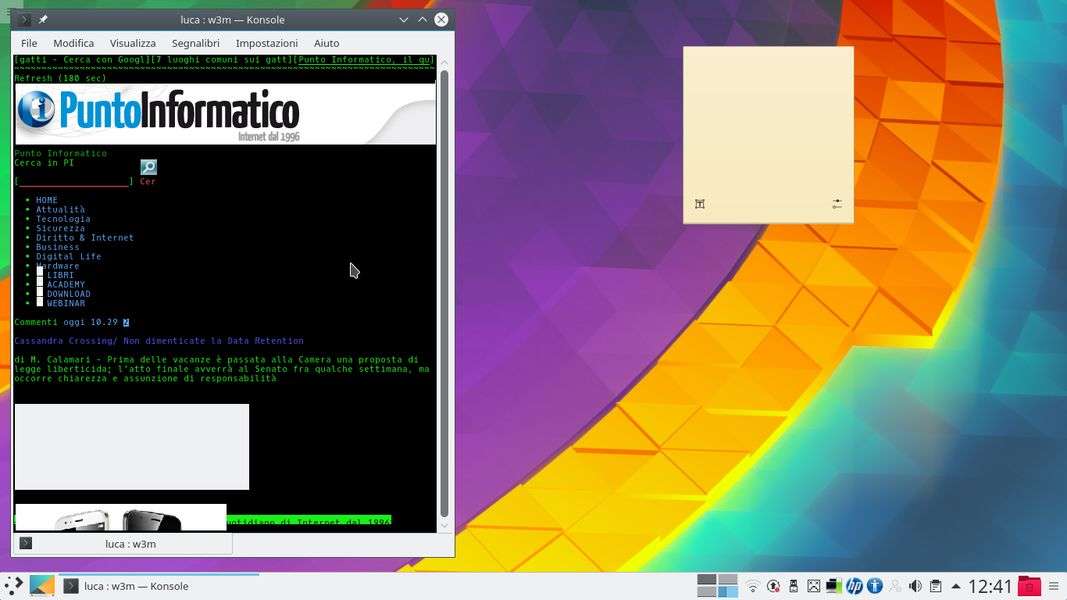
Task: Open the clipboard tray icon
Action: coord(935,586)
